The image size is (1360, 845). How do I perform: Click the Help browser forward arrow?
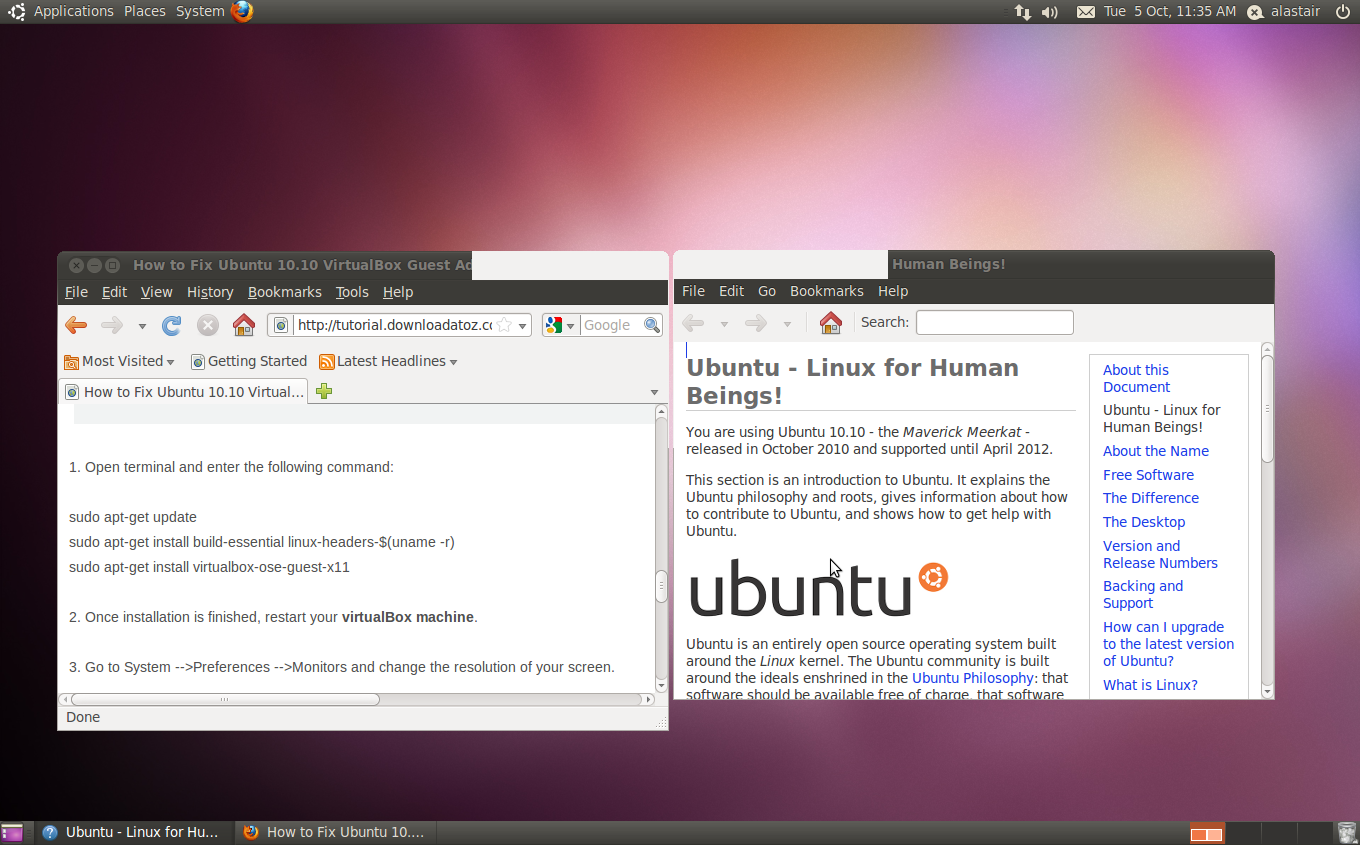pyautogui.click(x=756, y=323)
